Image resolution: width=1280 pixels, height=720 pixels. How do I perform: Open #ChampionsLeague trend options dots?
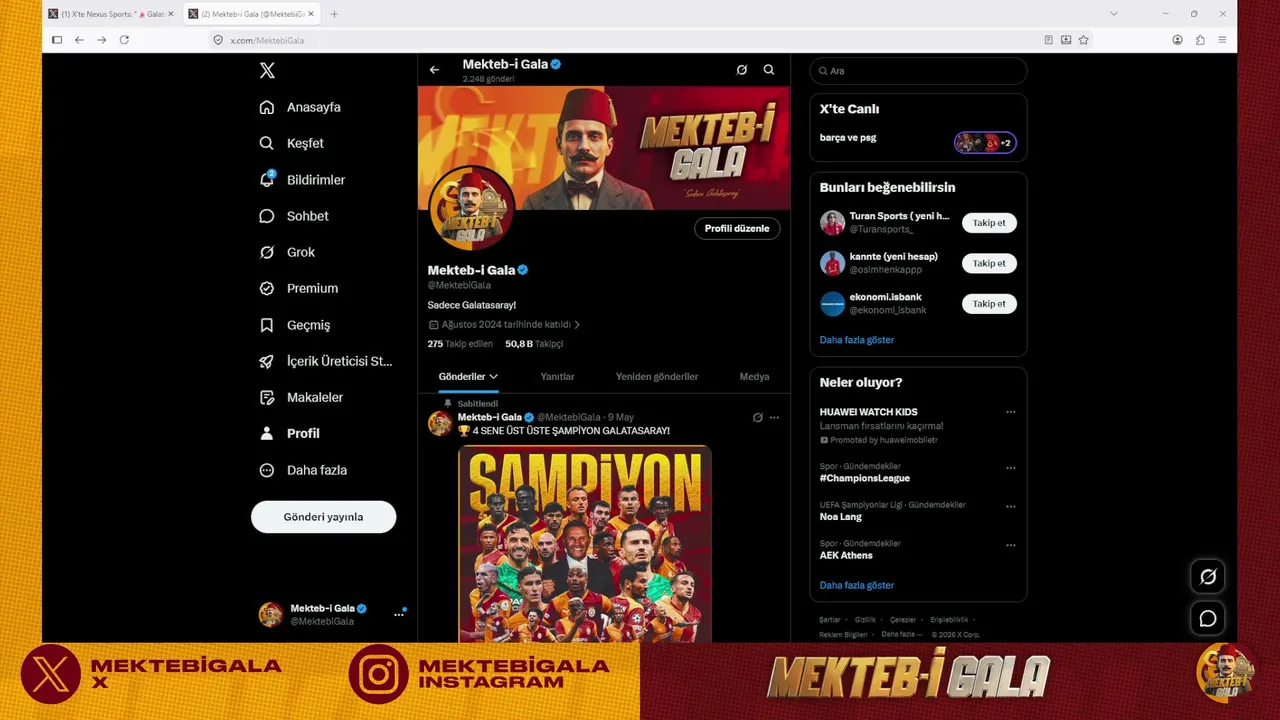(1010, 468)
